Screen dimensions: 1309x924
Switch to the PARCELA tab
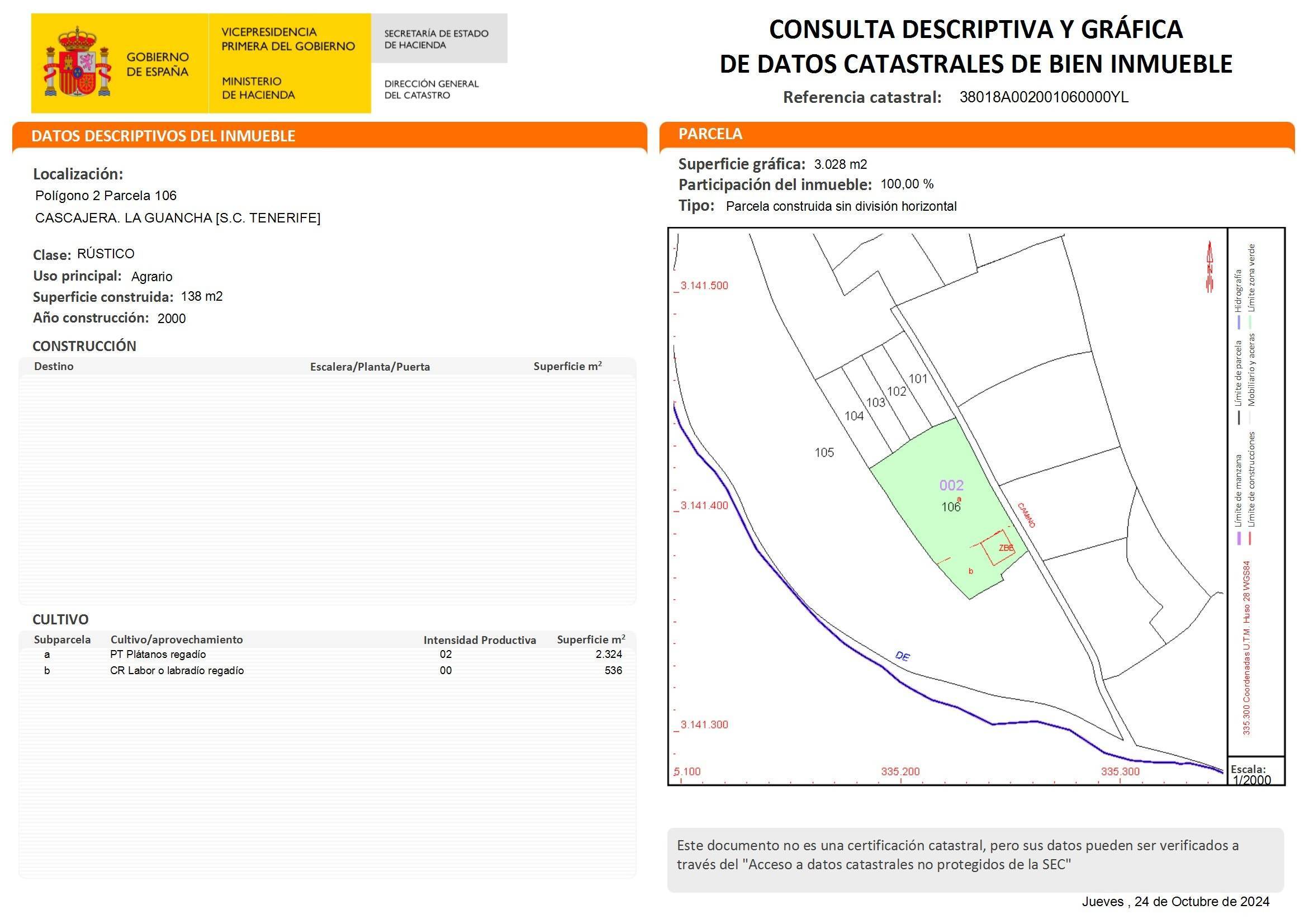pyautogui.click(x=709, y=134)
